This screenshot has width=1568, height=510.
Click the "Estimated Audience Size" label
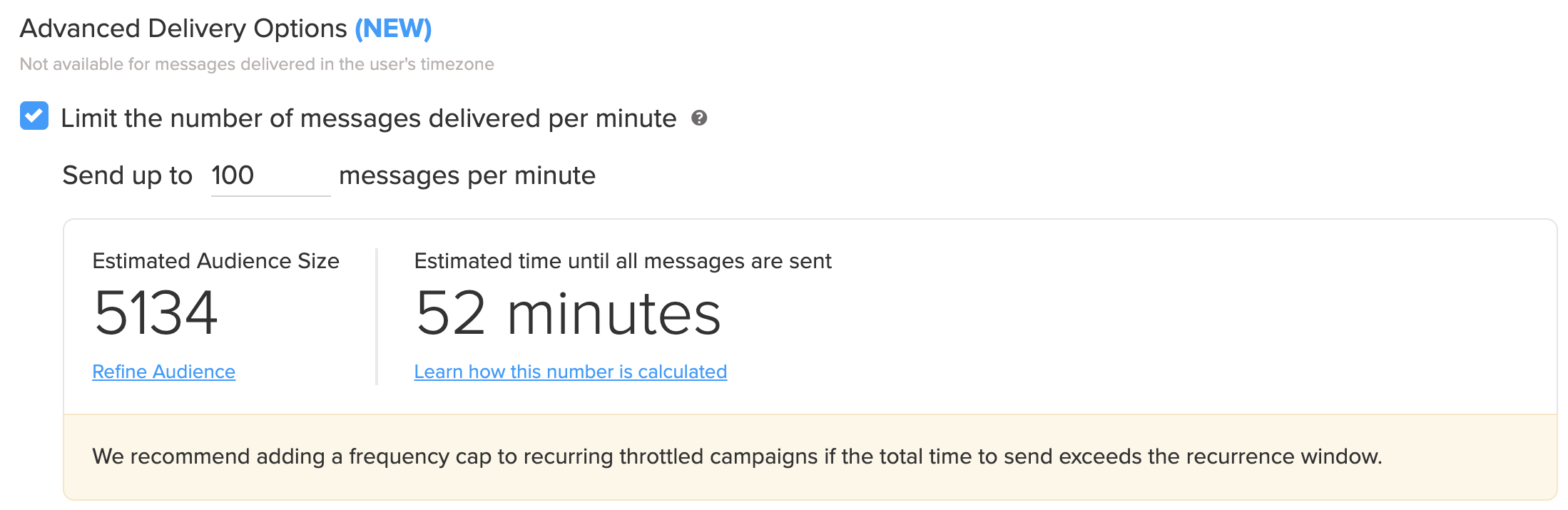(215, 261)
